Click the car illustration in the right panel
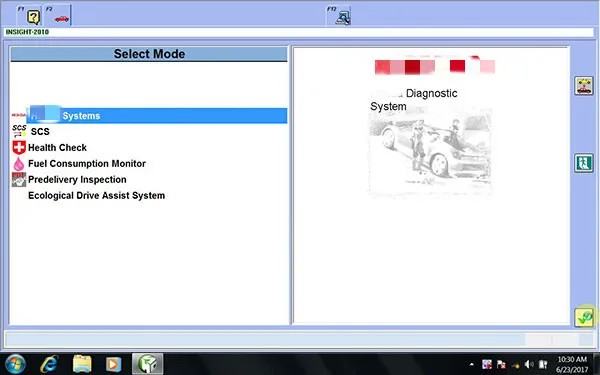The height and width of the screenshot is (375, 600). point(430,152)
